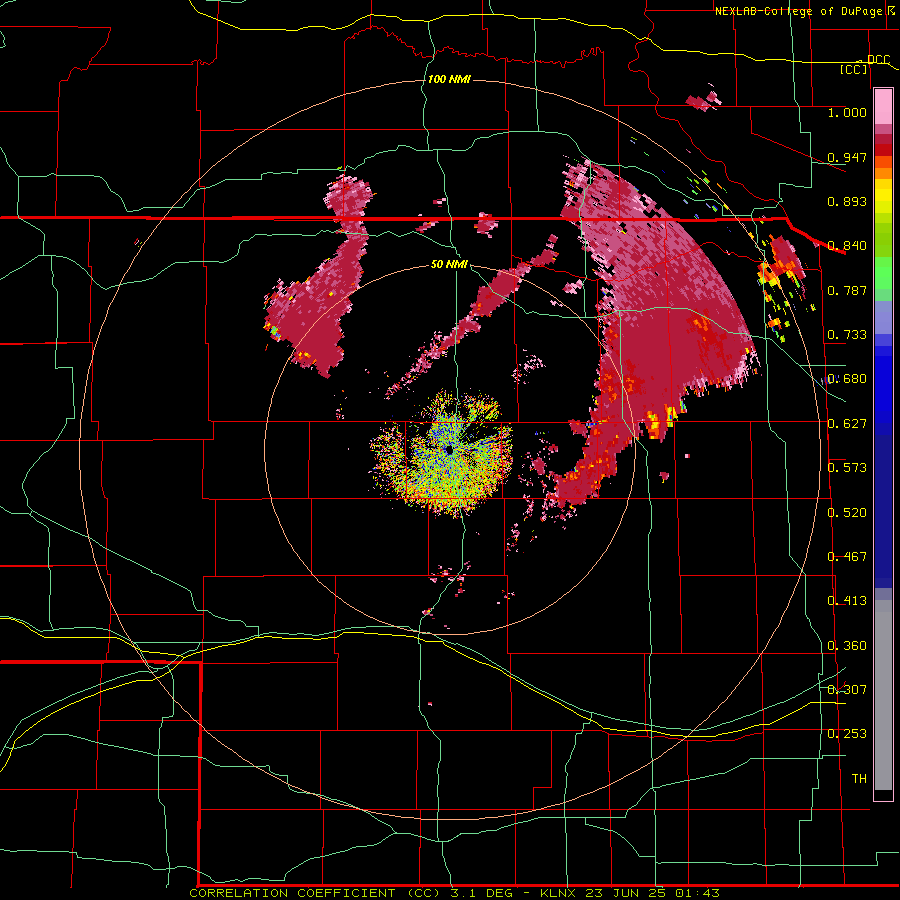This screenshot has width=900, height=900.
Task: Click the 1.000 value on the scale
Action: pyautogui.click(x=847, y=112)
